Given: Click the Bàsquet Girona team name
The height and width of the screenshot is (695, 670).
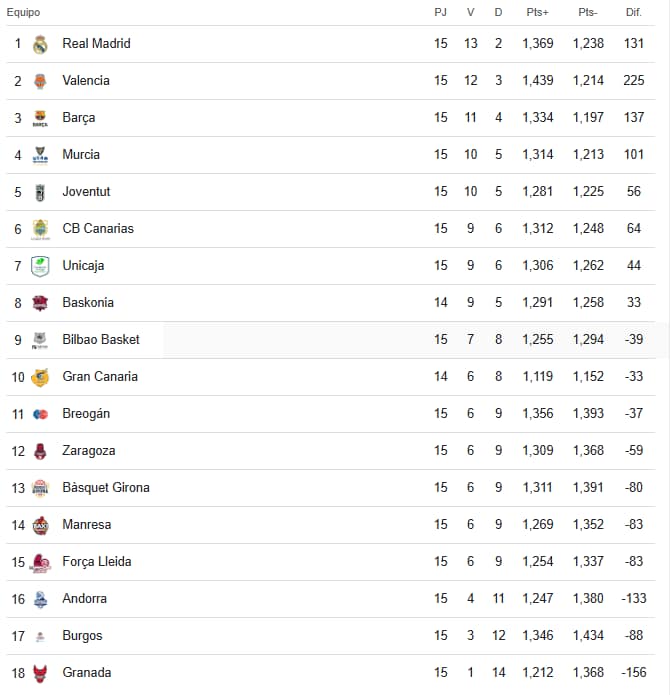Looking at the screenshot, I should pyautogui.click(x=106, y=488).
